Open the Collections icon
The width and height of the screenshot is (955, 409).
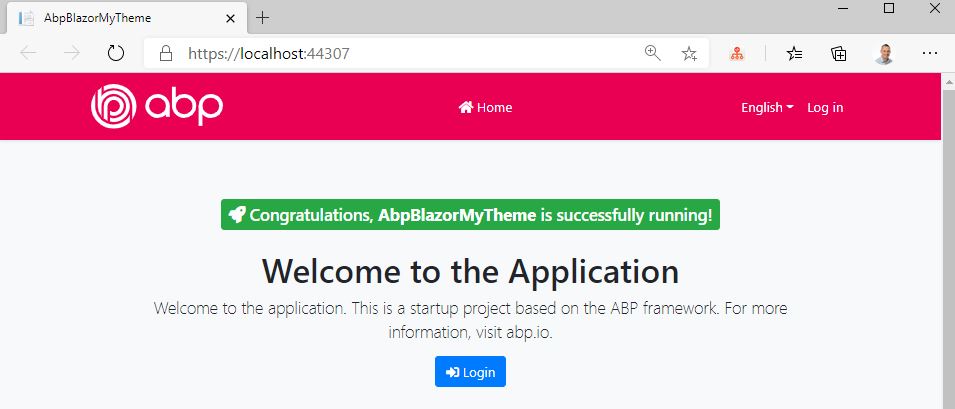tap(839, 54)
